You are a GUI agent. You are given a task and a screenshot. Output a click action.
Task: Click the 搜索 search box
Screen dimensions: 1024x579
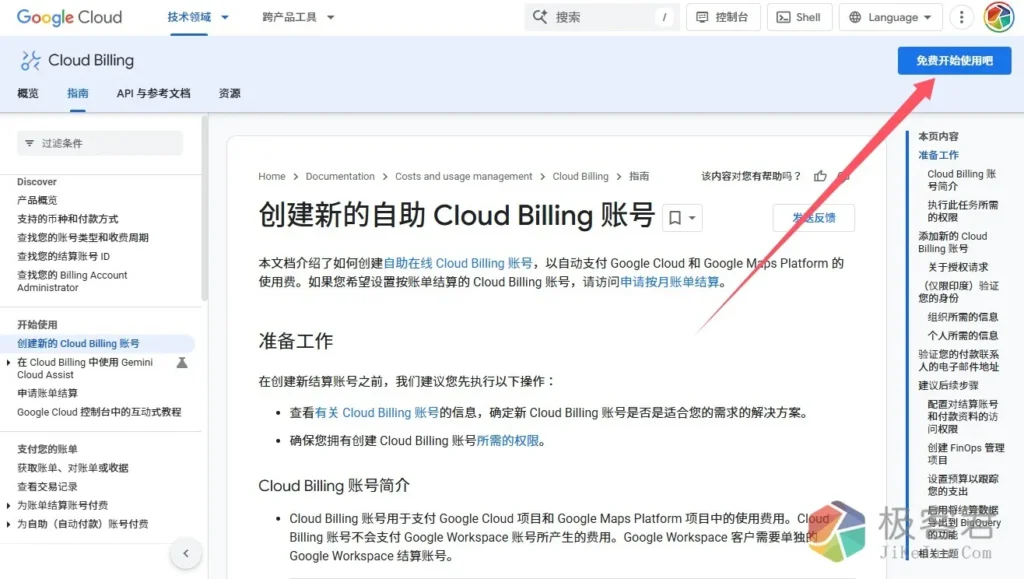point(602,17)
